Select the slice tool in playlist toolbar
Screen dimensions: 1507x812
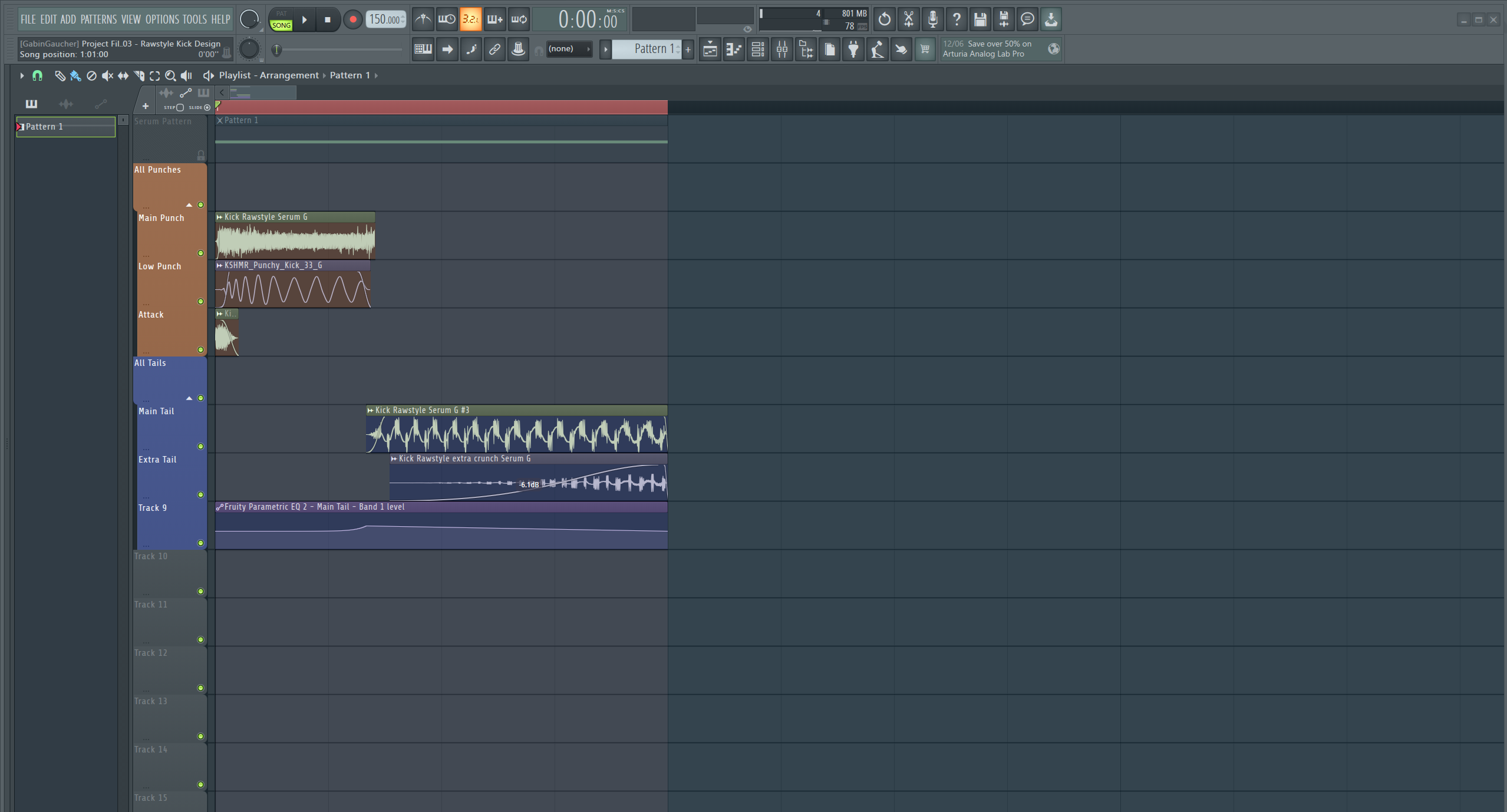pyautogui.click(x=139, y=75)
